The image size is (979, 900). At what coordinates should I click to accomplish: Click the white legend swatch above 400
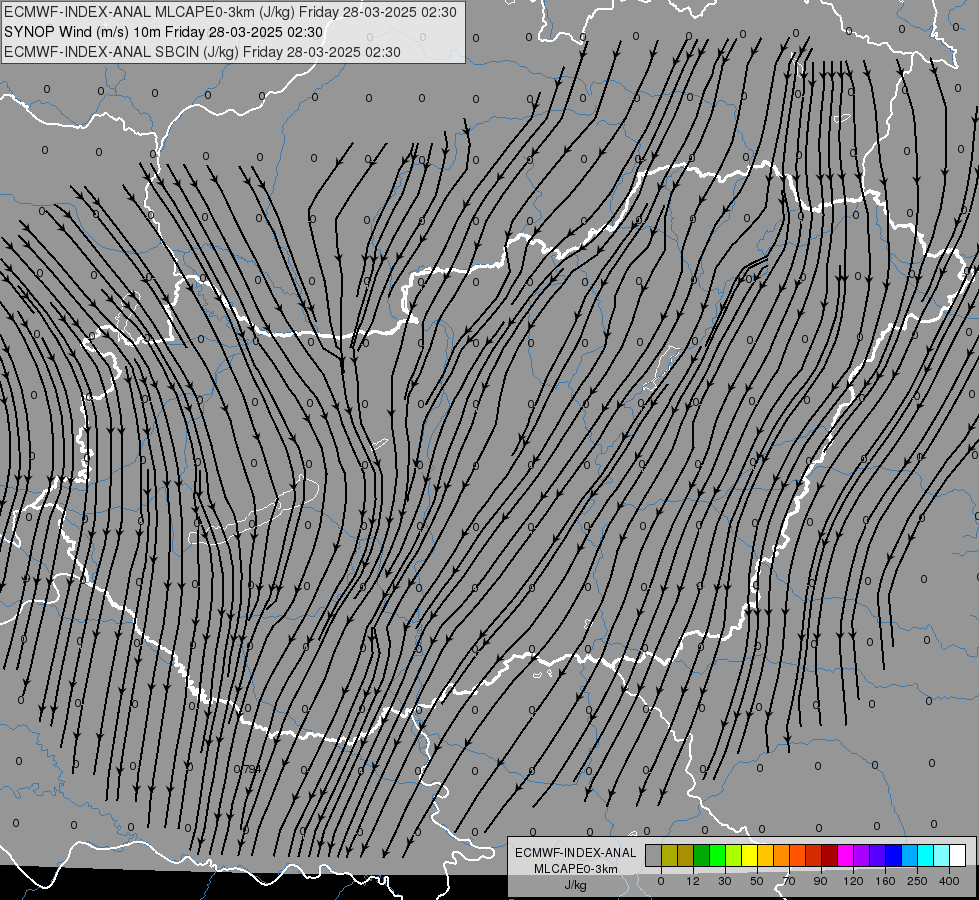(957, 855)
